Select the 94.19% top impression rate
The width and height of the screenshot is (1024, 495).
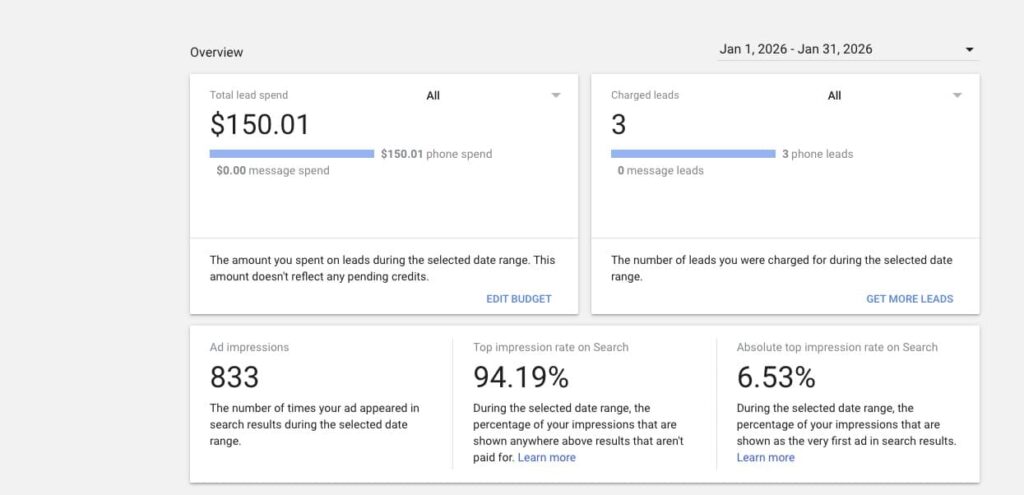pos(521,377)
